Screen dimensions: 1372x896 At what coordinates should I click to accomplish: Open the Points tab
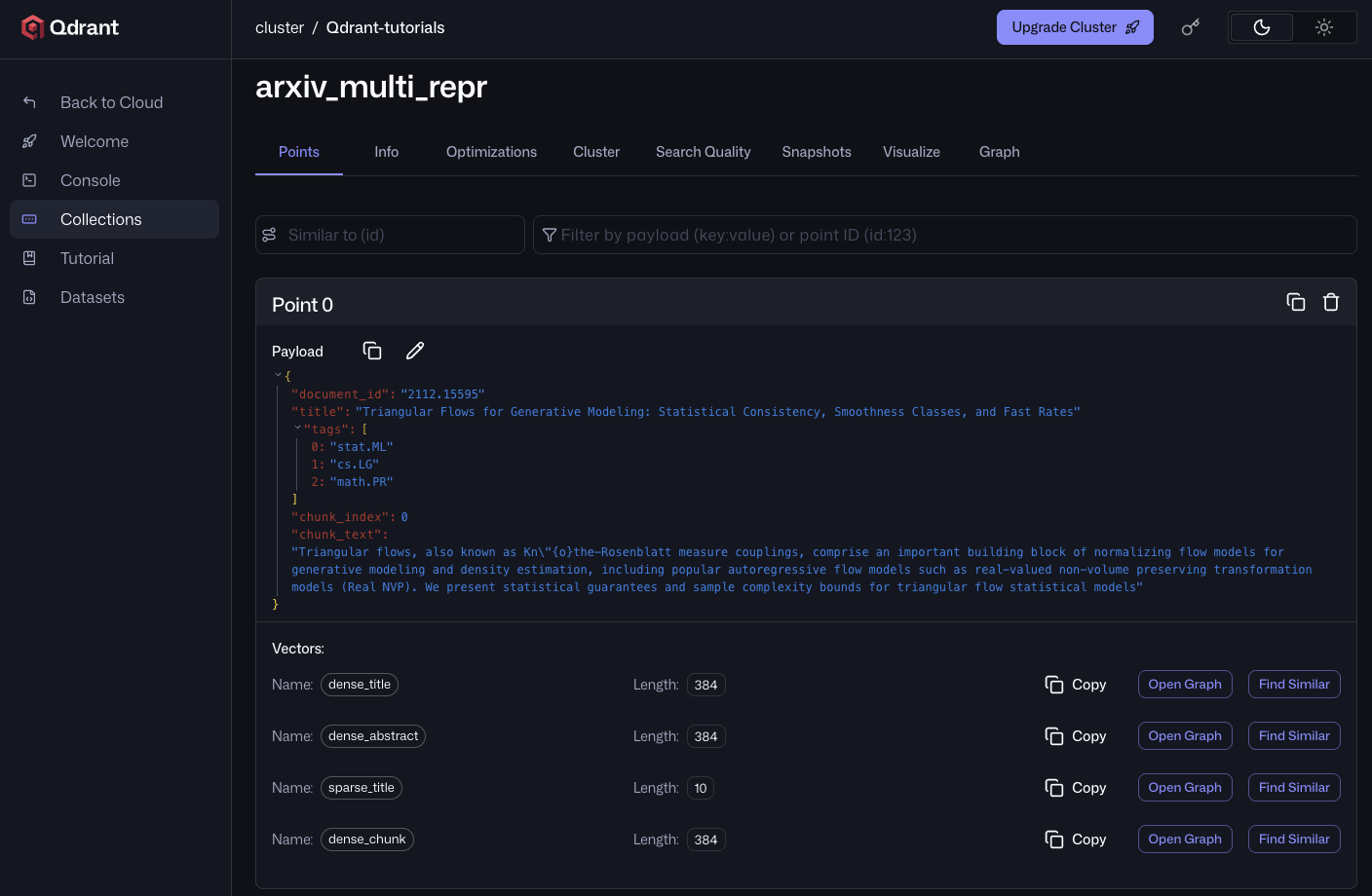point(299,152)
